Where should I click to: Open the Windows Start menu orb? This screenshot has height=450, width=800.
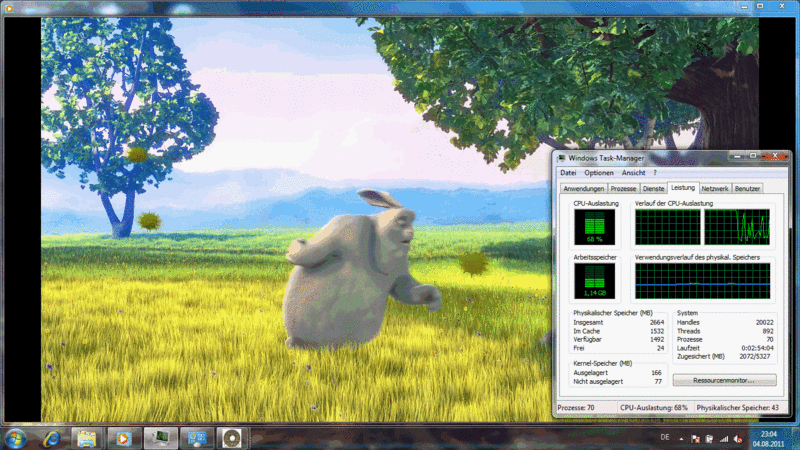coord(15,438)
